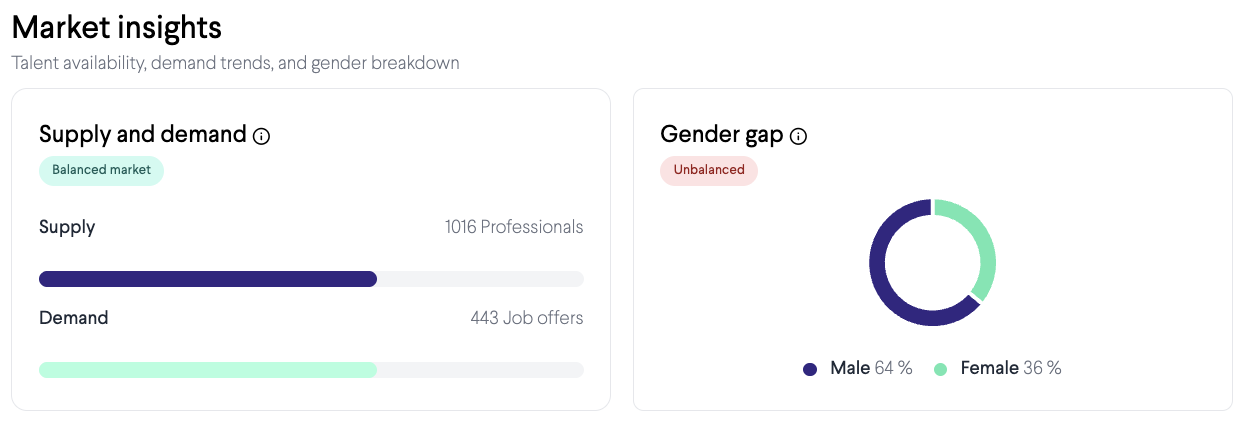Click the Female legend dot
The height and width of the screenshot is (438, 1244).
(x=940, y=369)
